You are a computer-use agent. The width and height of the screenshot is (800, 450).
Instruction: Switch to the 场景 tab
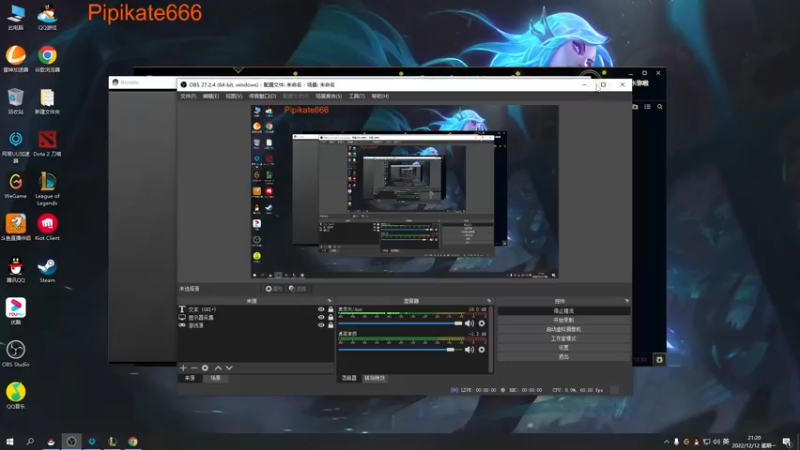pos(215,378)
